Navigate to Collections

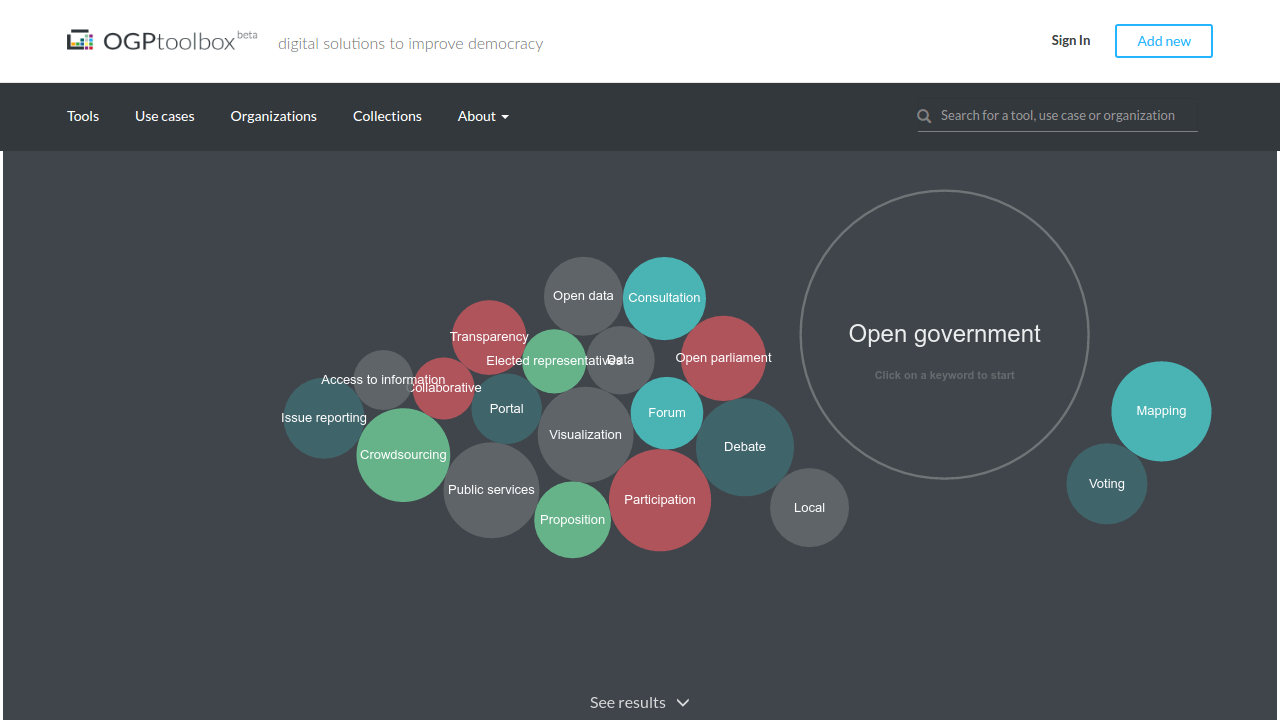[387, 116]
